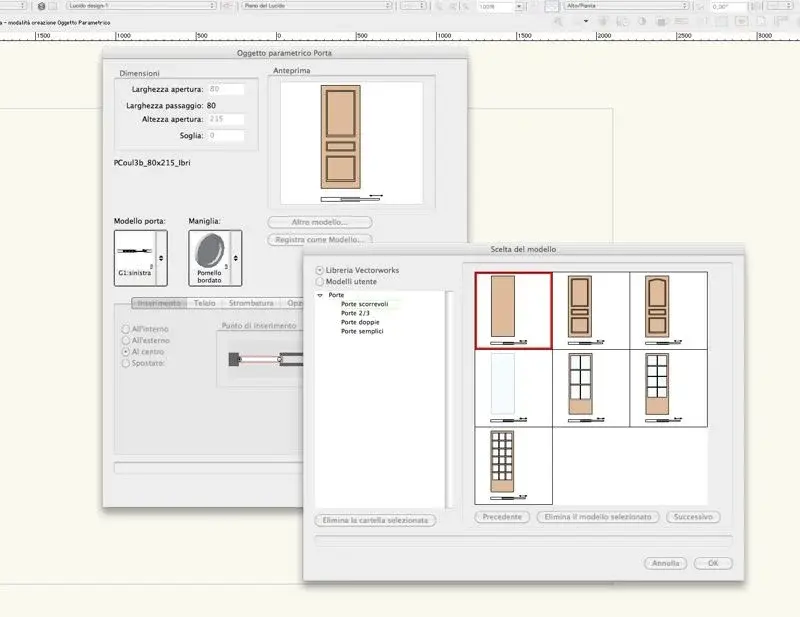Click the Larghezza apertura input field
The image size is (800, 617).
[226, 89]
